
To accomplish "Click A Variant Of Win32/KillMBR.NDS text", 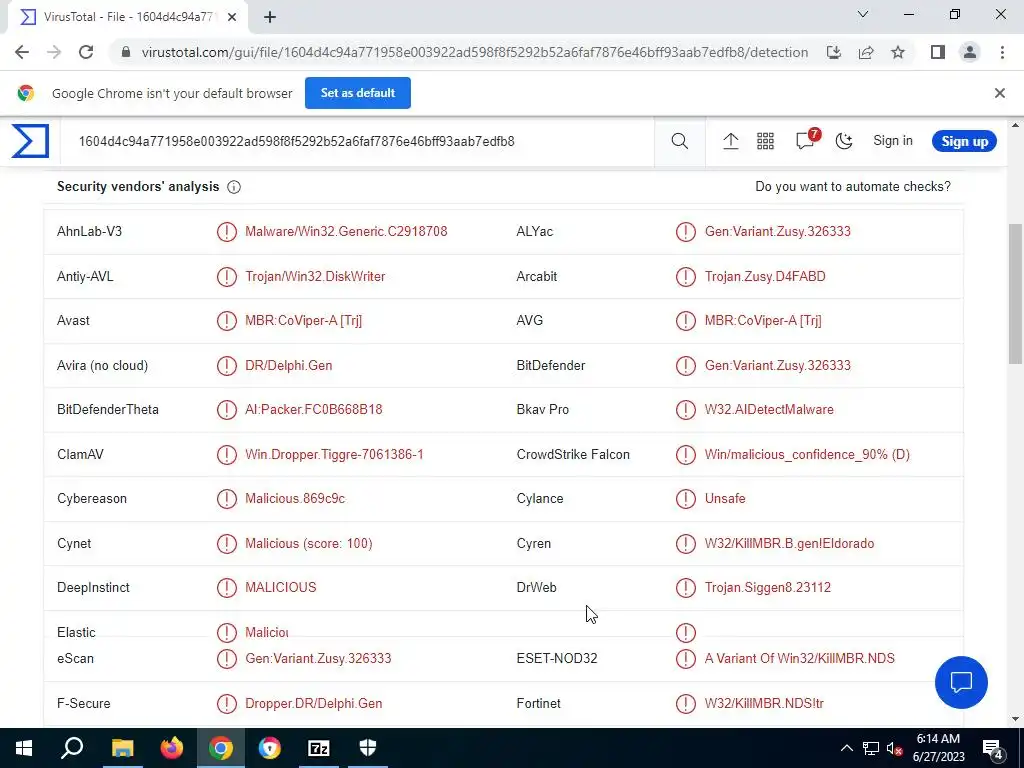I will pos(800,659).
